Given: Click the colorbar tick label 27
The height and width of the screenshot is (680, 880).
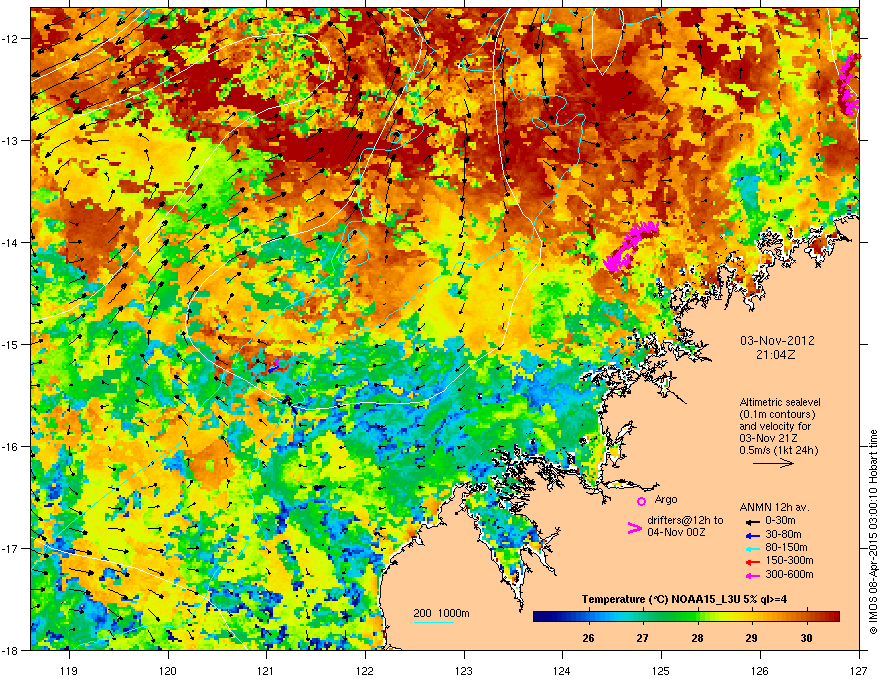Looking at the screenshot, I should point(643,638).
